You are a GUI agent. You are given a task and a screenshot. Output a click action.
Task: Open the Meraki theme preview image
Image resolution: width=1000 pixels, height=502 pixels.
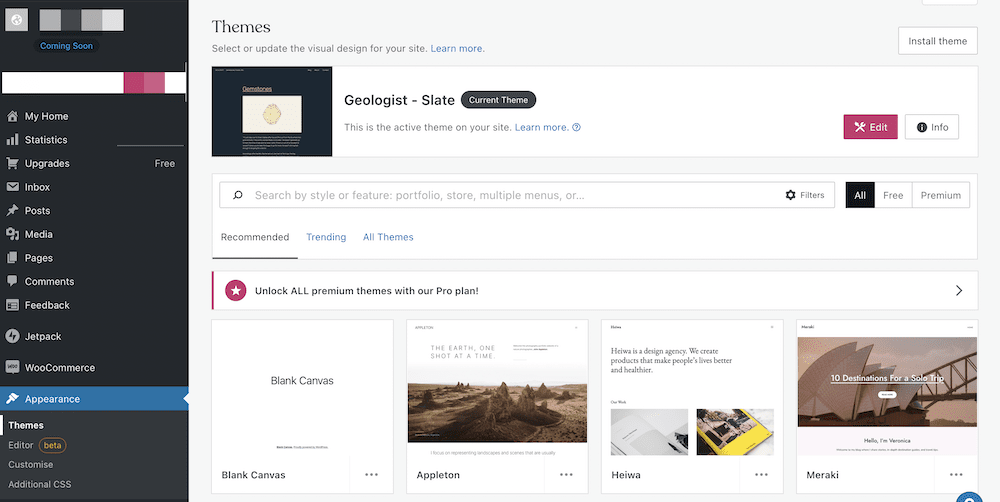887,388
